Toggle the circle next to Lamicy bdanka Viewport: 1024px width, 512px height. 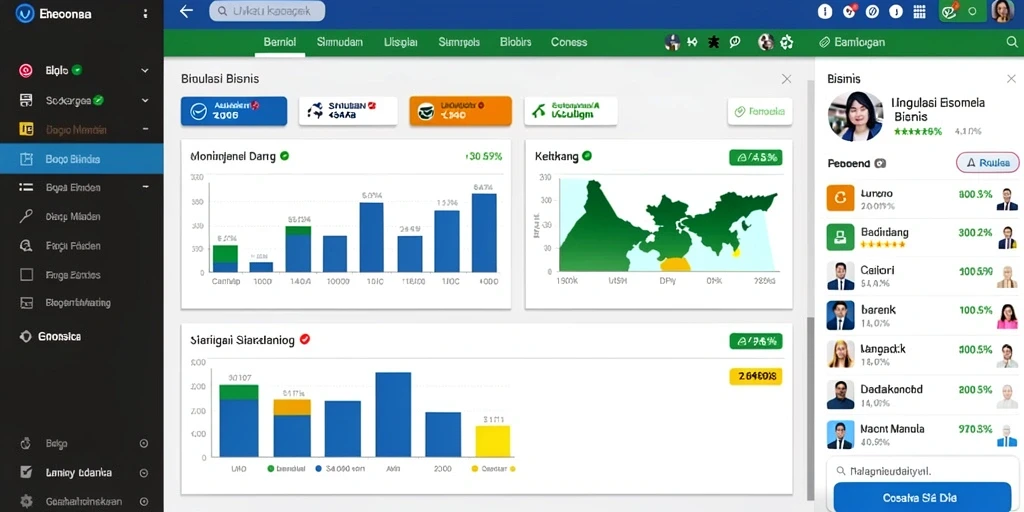pyautogui.click(x=144, y=473)
